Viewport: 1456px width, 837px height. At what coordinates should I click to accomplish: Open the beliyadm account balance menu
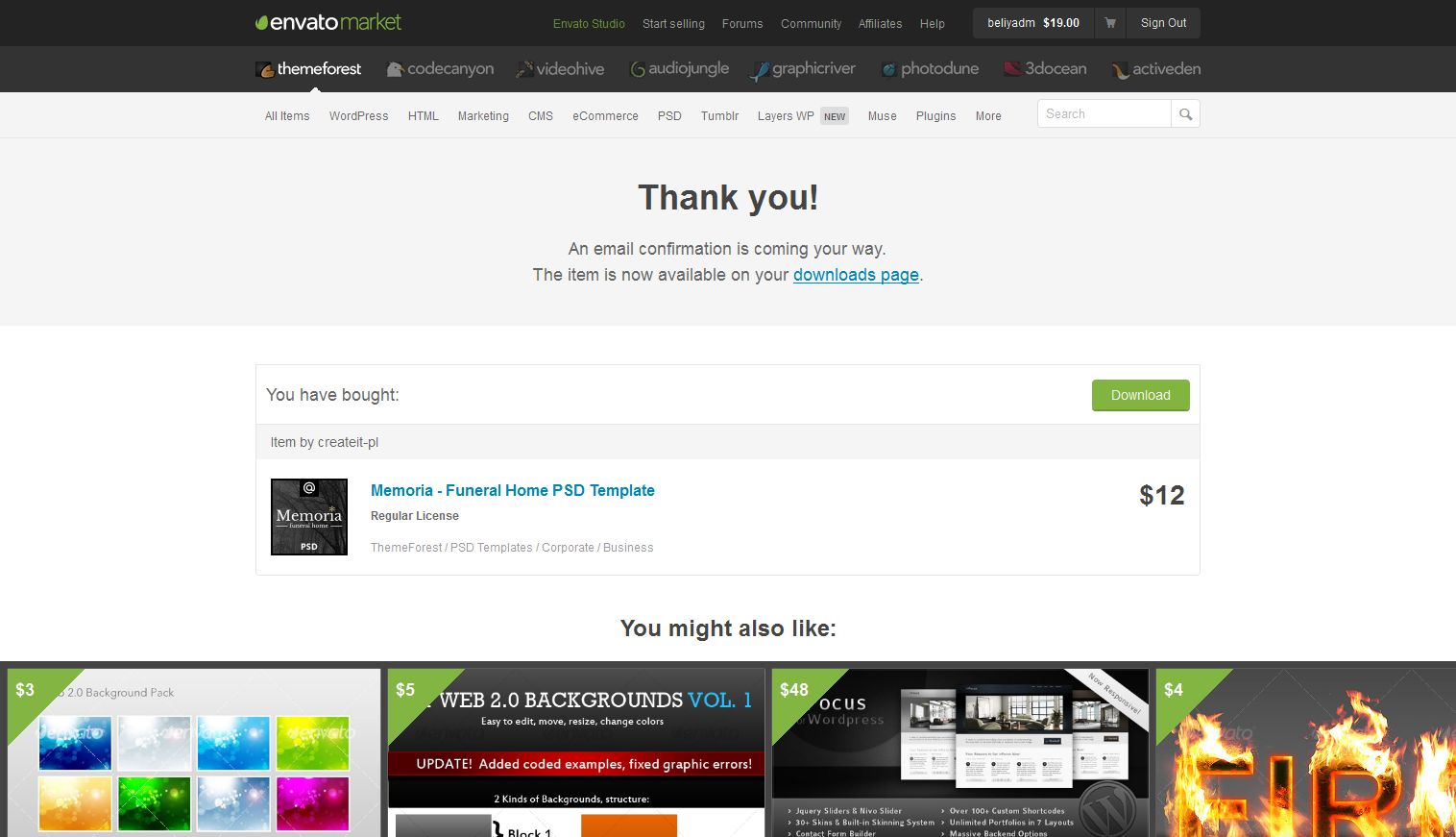click(x=1033, y=23)
